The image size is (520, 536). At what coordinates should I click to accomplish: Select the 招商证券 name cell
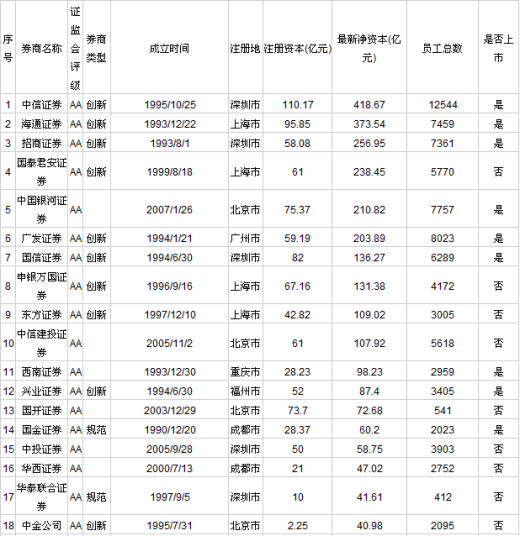click(x=41, y=143)
